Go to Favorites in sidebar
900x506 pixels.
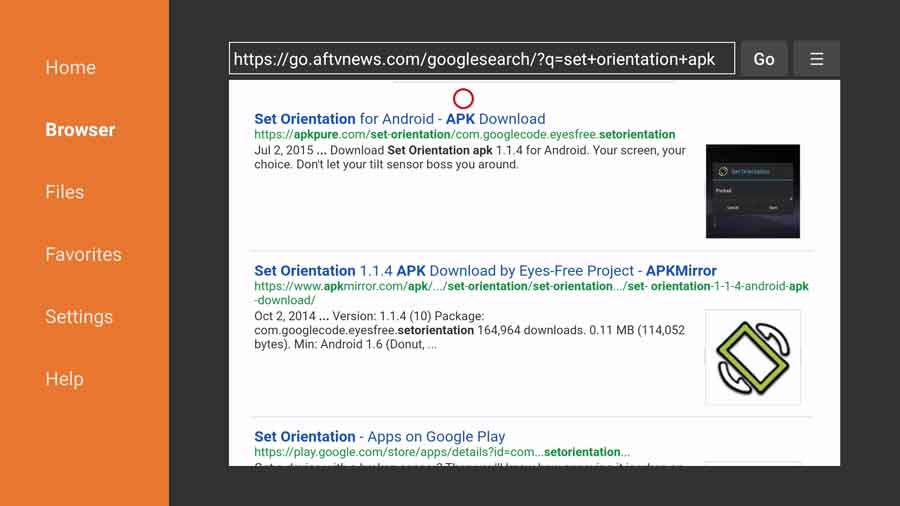[83, 254]
